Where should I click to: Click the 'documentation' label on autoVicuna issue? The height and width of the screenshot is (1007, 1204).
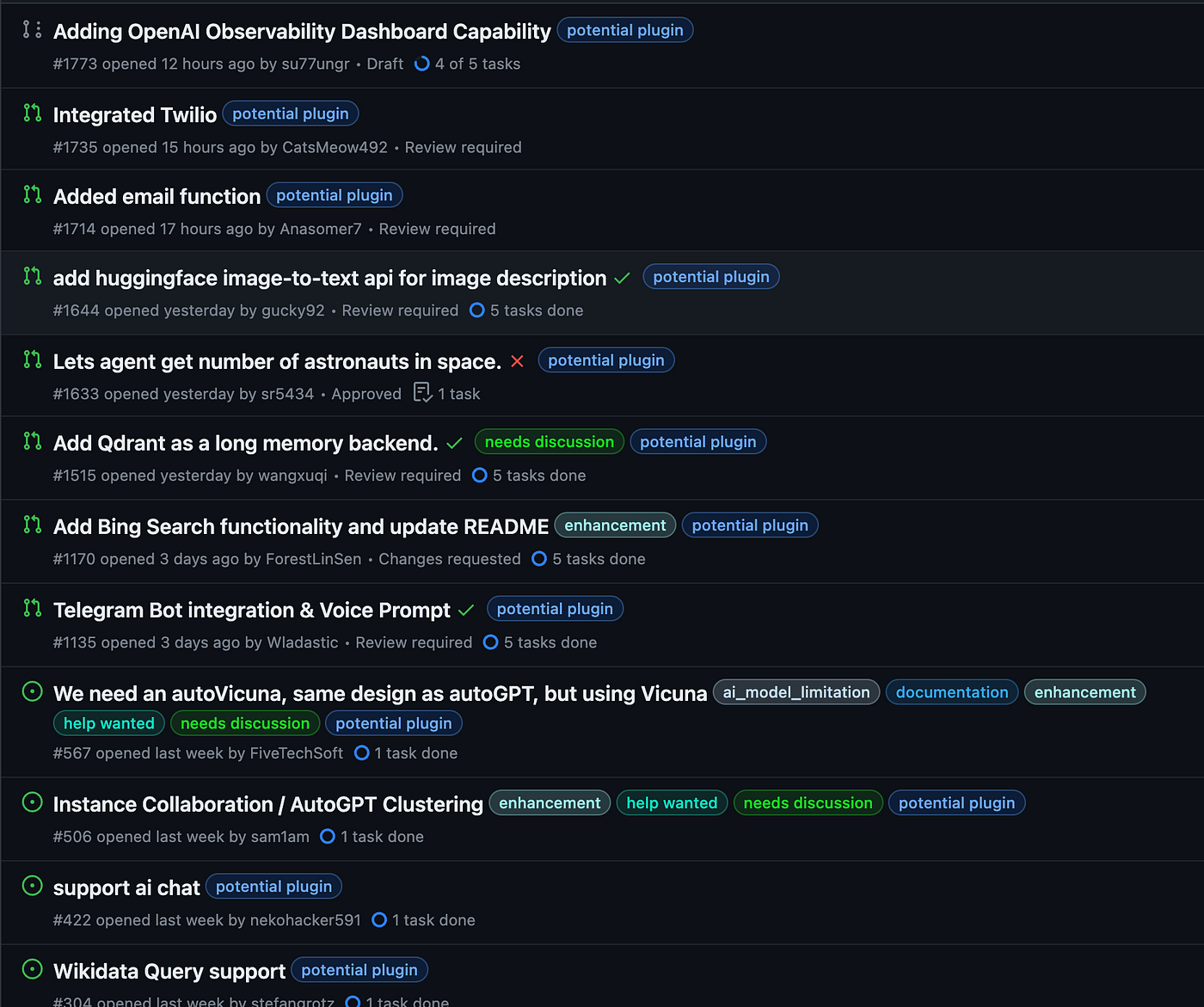pos(952,692)
